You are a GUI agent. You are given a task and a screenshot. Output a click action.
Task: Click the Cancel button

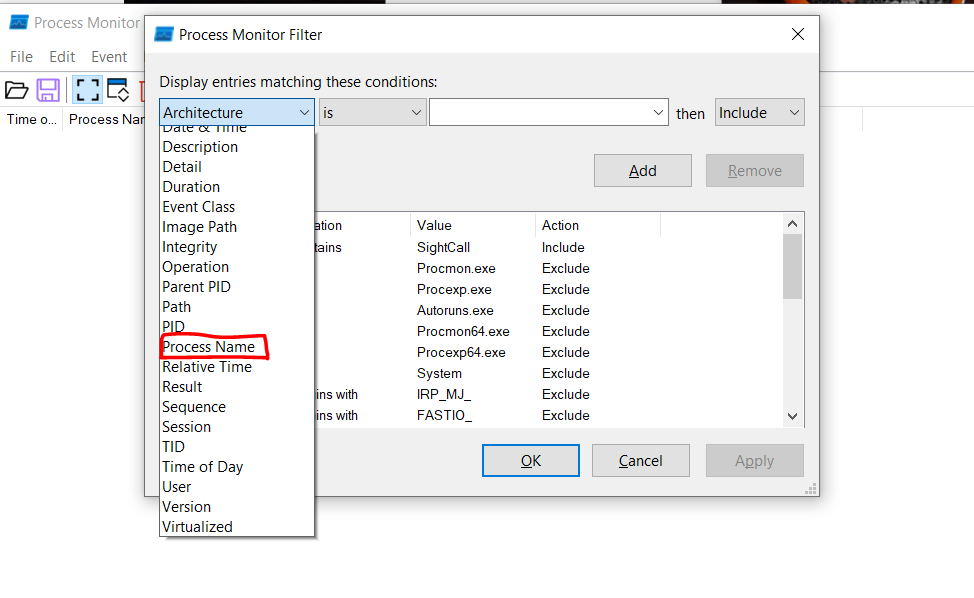click(x=640, y=460)
